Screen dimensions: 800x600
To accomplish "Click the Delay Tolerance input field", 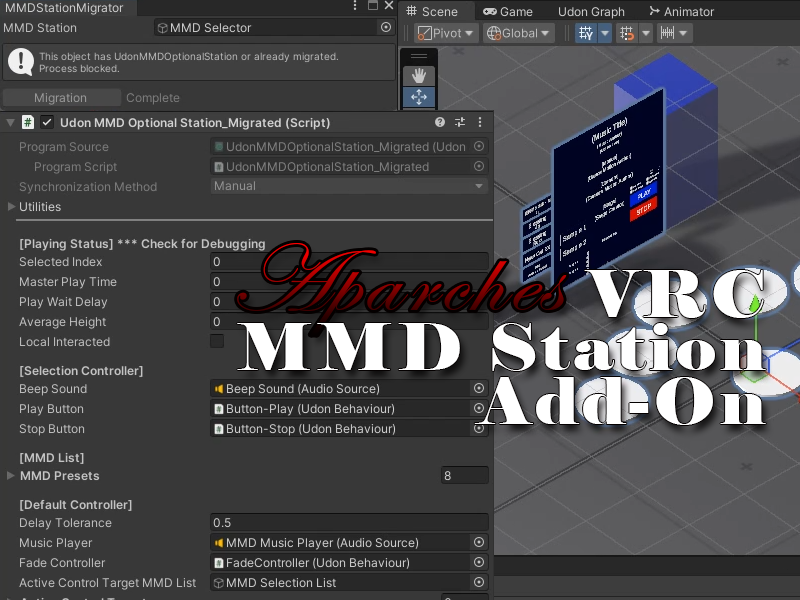I will pos(348,522).
